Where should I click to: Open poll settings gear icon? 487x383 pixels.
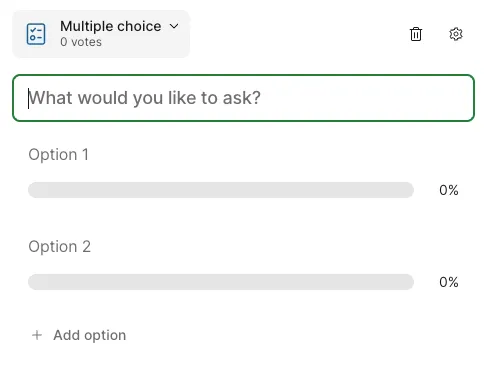tap(456, 34)
